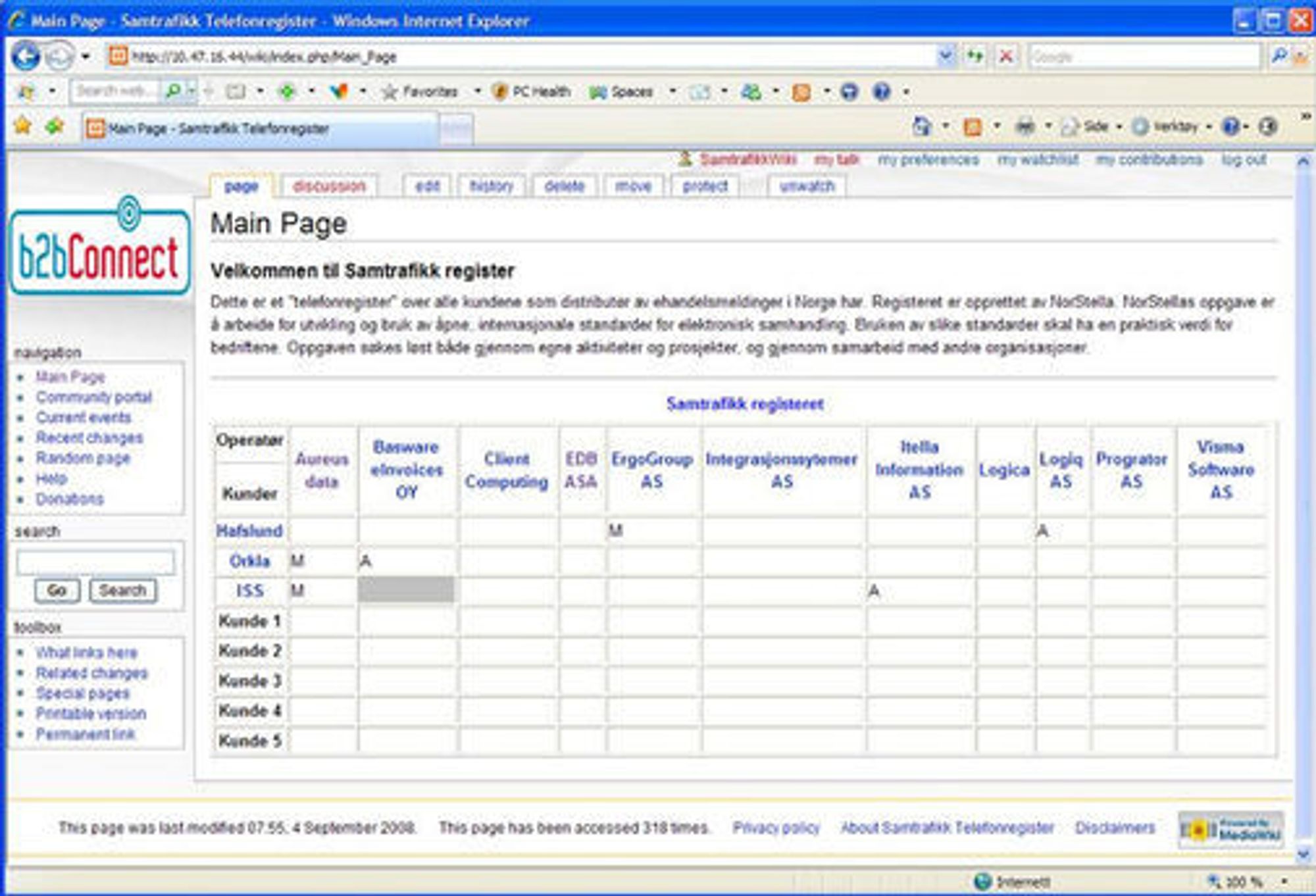Image resolution: width=1316 pixels, height=896 pixels.
Task: Click the Add to Favorites star-plus icon
Action: (x=55, y=126)
